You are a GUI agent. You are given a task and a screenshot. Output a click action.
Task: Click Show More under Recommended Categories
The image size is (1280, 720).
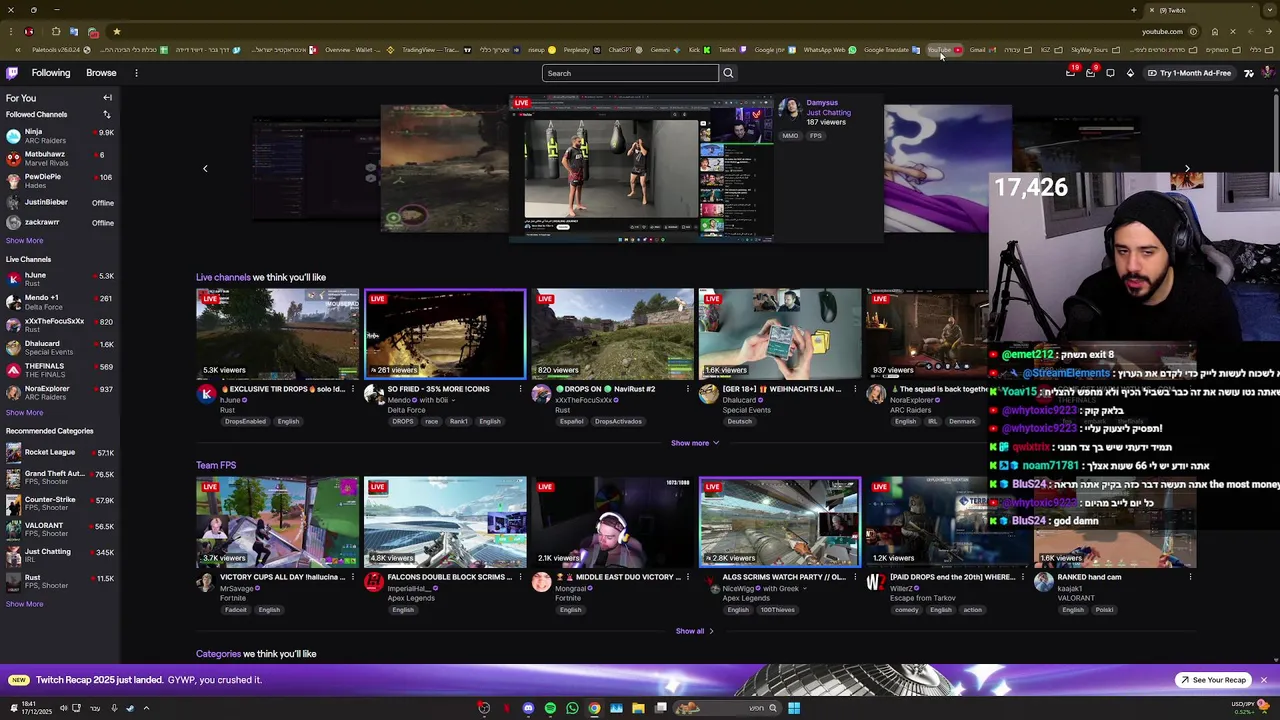coord(24,604)
